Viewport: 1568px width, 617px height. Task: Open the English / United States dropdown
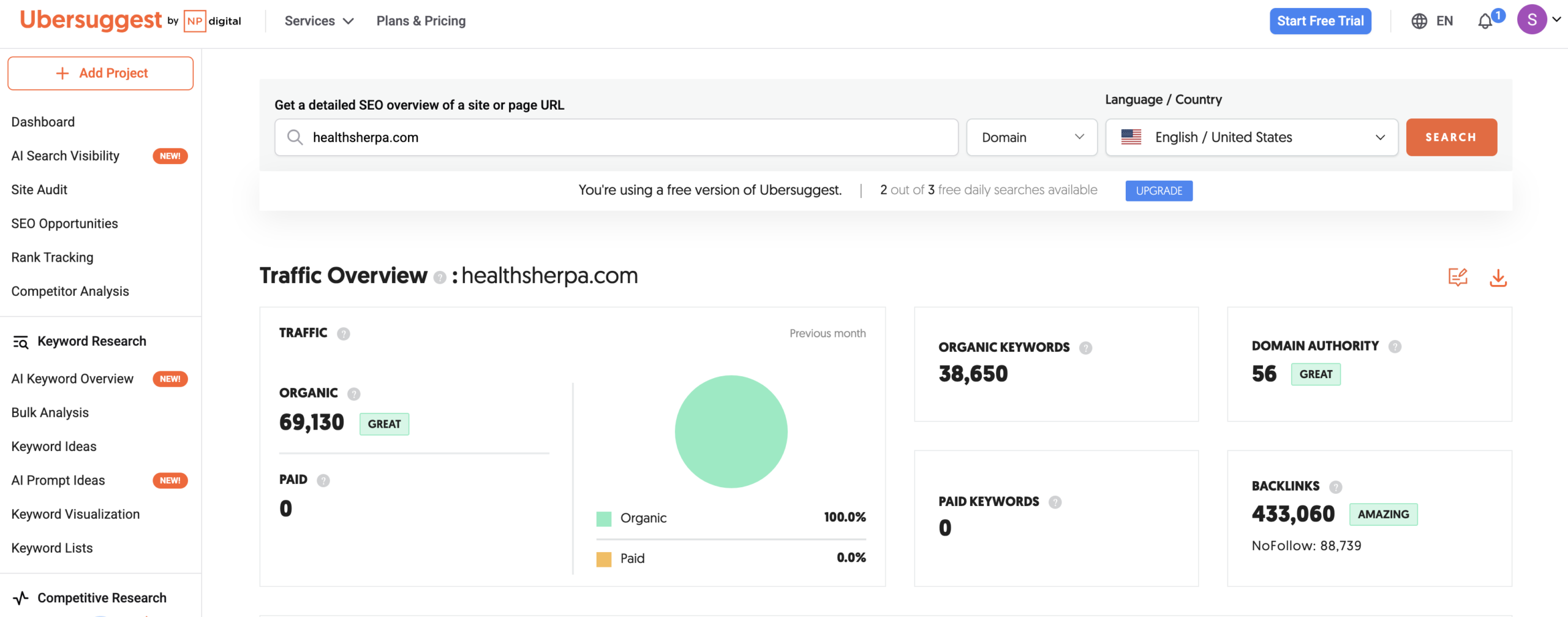1251,137
